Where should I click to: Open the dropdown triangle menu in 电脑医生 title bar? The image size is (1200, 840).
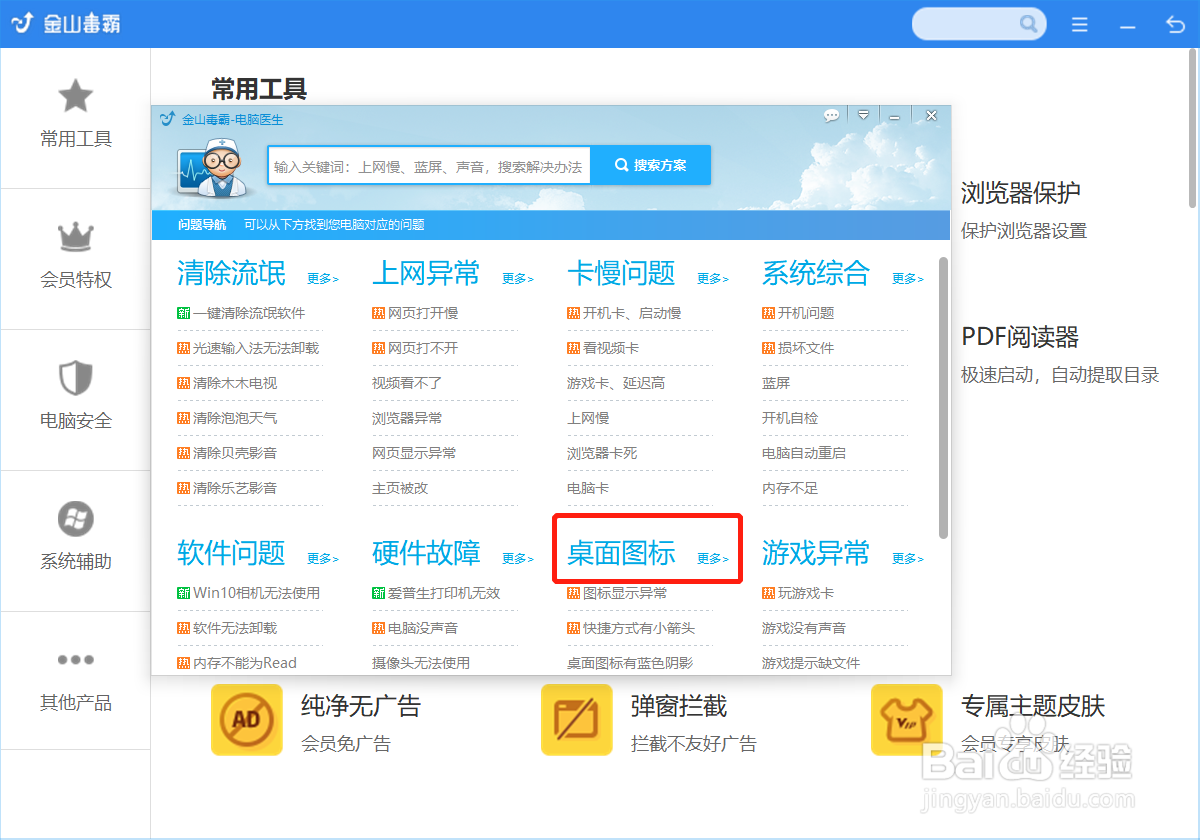(863, 115)
